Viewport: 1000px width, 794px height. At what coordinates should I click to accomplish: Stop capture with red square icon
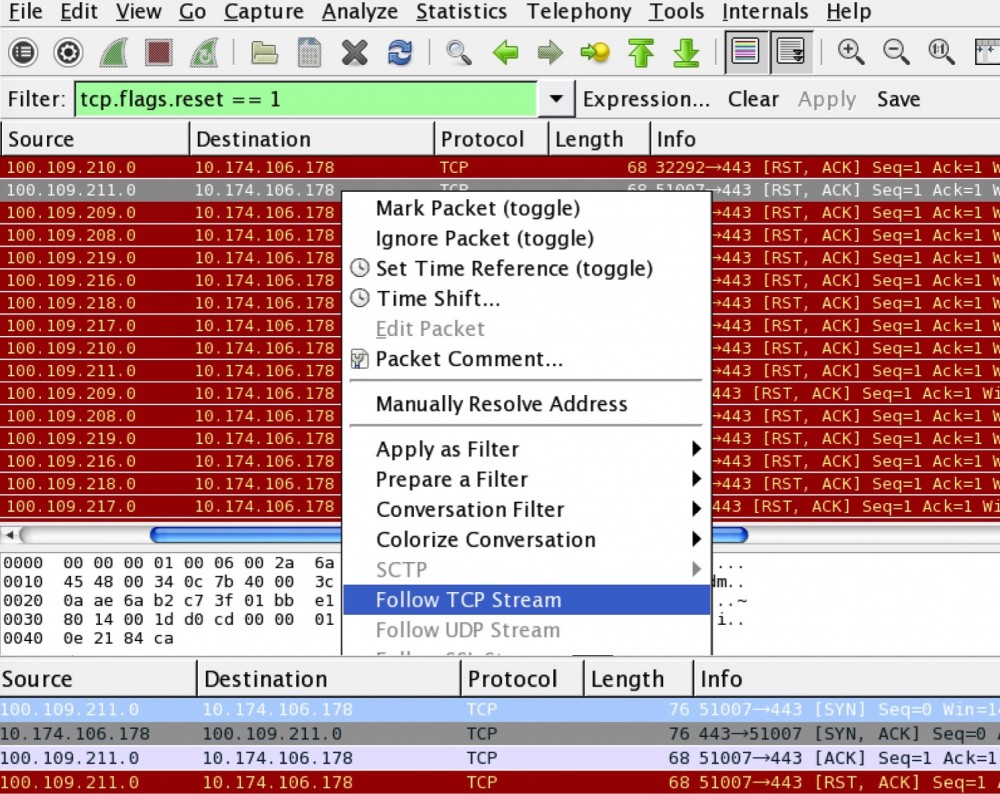coord(158,52)
